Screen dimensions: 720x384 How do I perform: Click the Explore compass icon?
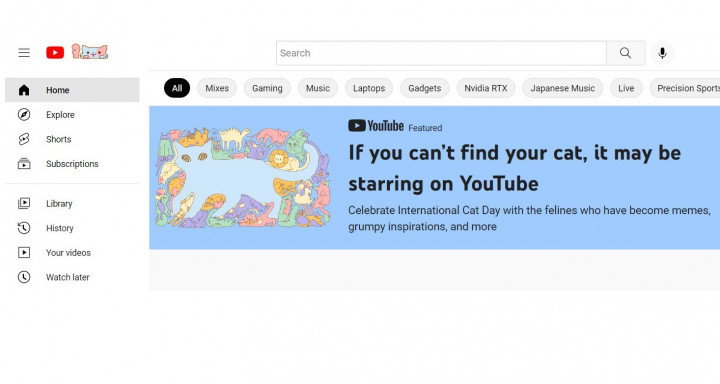coord(24,114)
